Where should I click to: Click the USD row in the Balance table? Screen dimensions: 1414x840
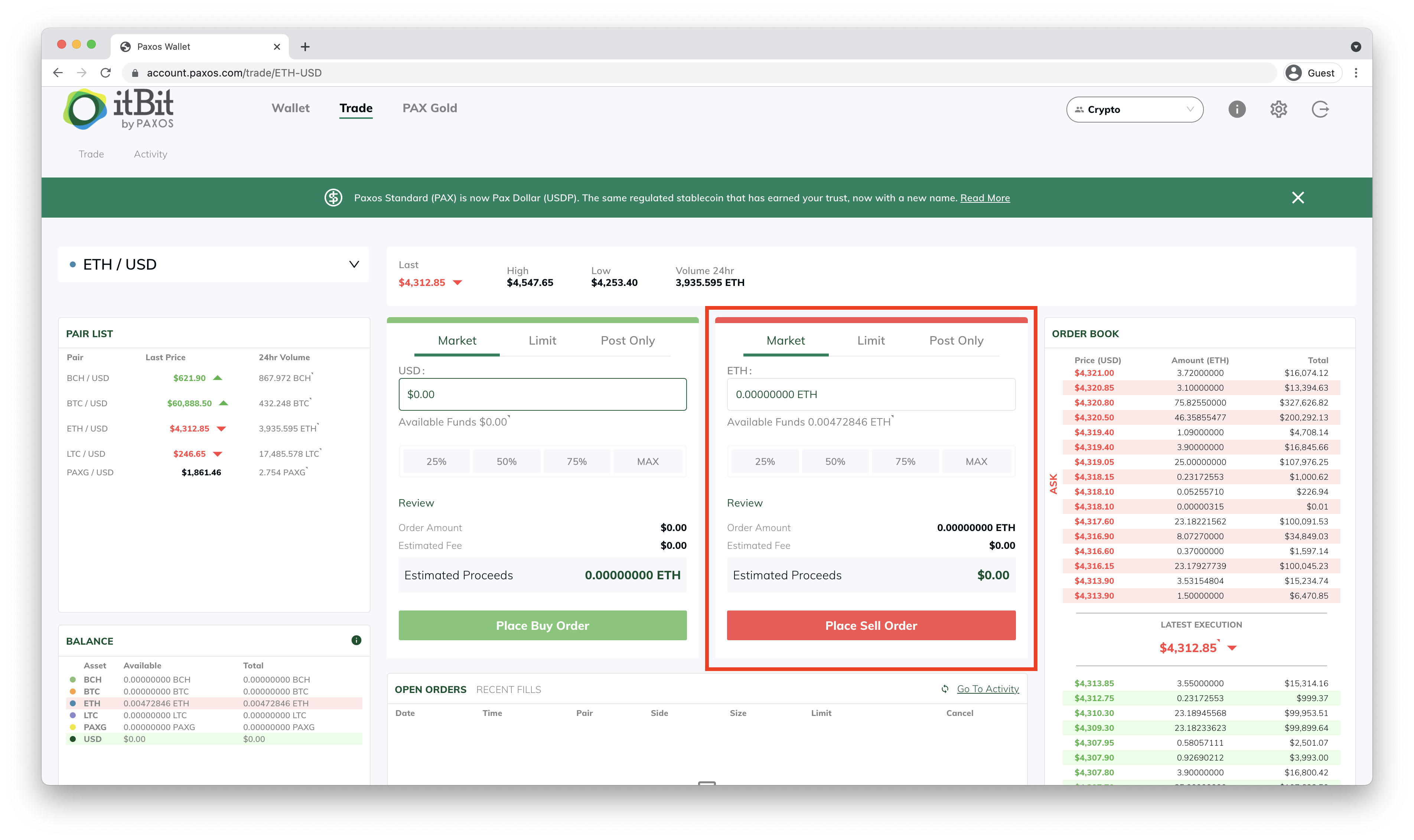214,739
